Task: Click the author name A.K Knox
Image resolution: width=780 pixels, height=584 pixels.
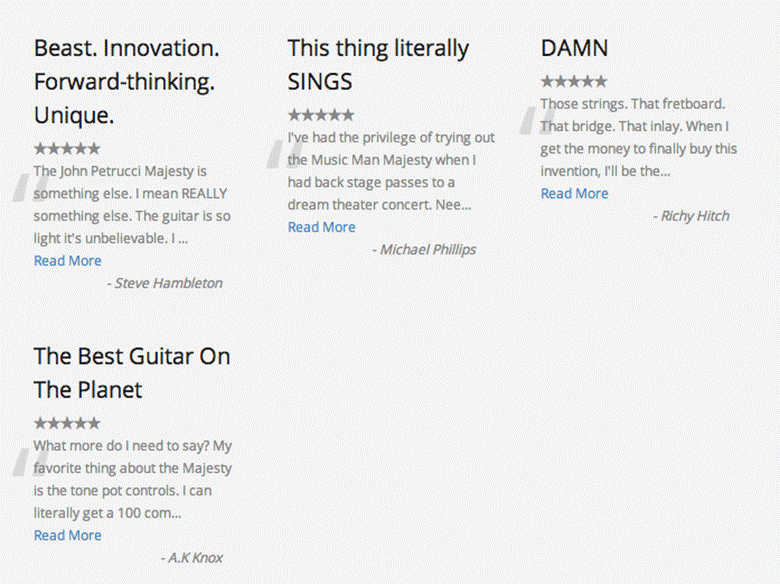Action: [x=192, y=558]
